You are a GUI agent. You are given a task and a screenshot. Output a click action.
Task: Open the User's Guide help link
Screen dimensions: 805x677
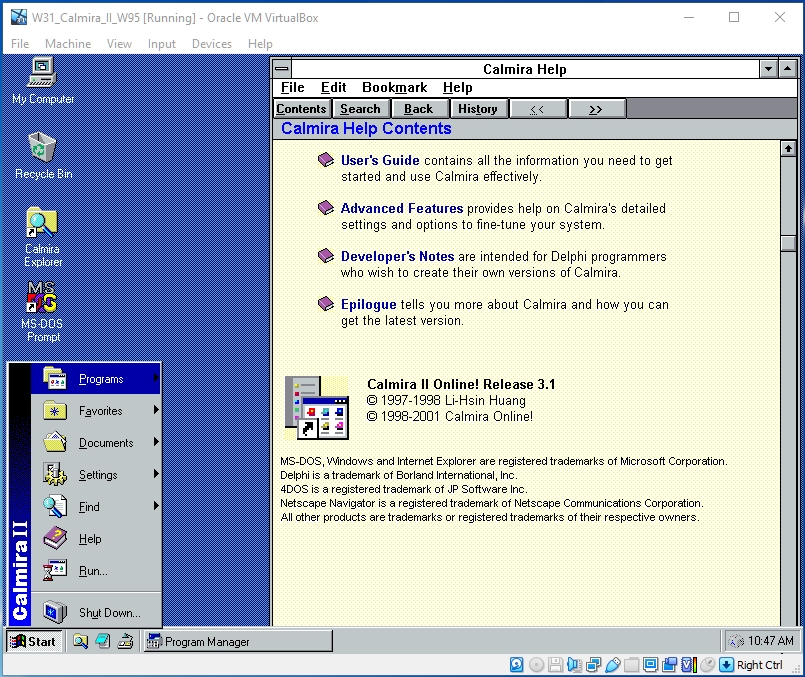pos(380,160)
